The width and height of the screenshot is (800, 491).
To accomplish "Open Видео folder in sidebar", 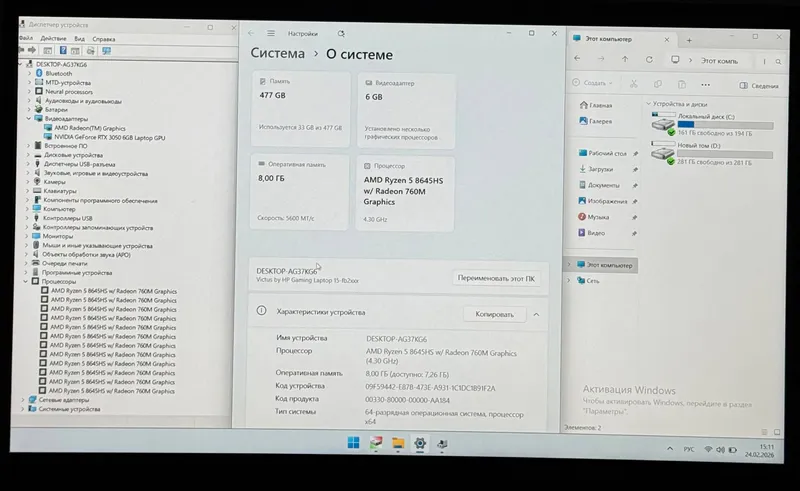I will tap(591, 233).
